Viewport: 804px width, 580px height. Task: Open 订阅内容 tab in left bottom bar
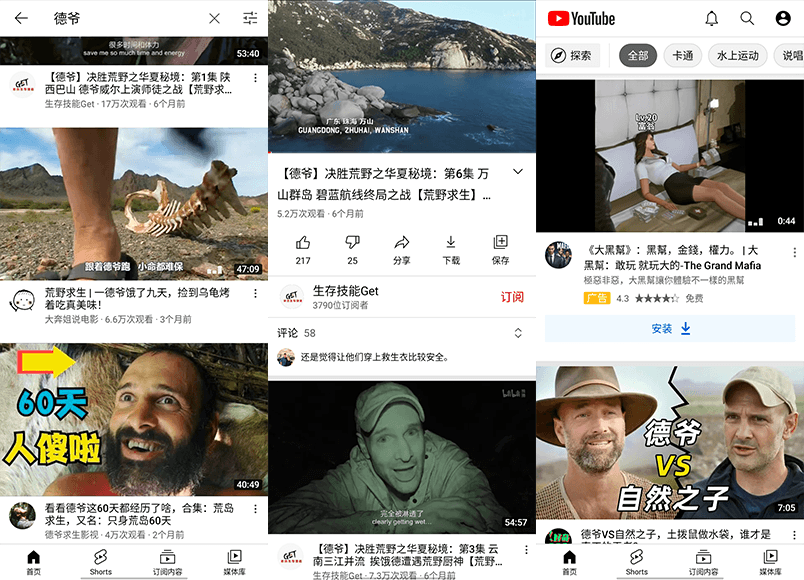(167, 563)
